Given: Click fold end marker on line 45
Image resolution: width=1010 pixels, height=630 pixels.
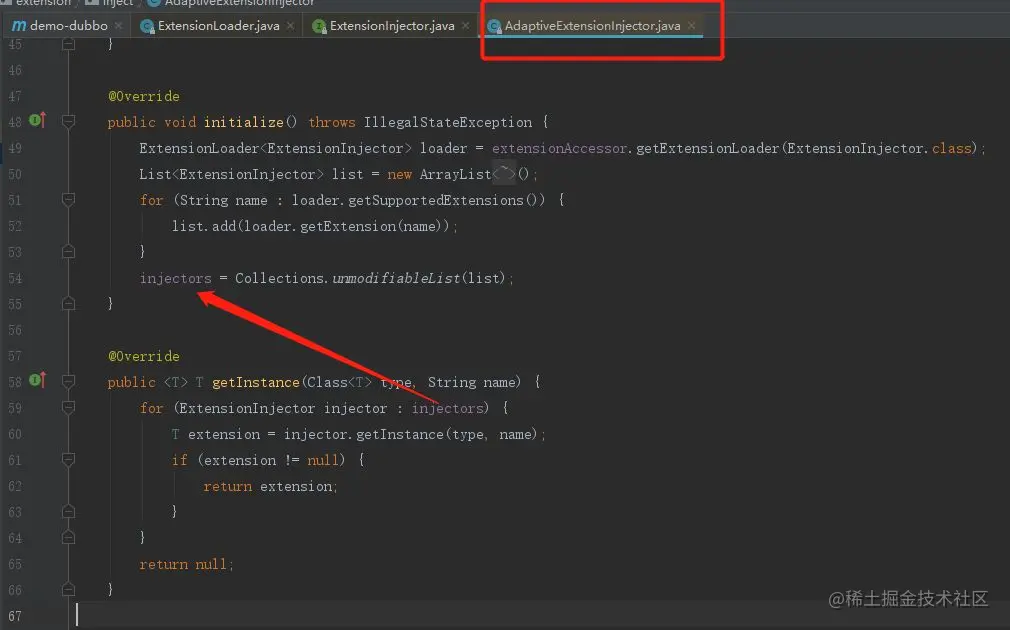Looking at the screenshot, I should click(x=68, y=44).
